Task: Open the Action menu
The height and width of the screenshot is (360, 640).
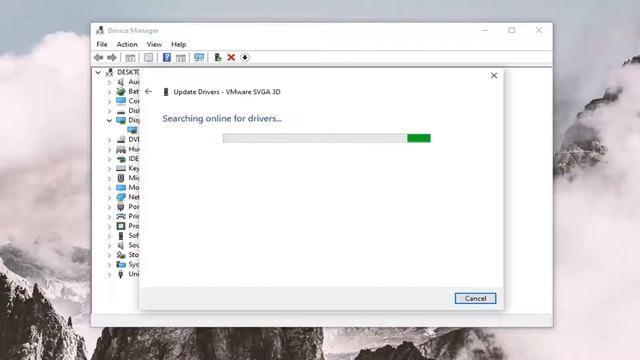Action: [x=127, y=44]
